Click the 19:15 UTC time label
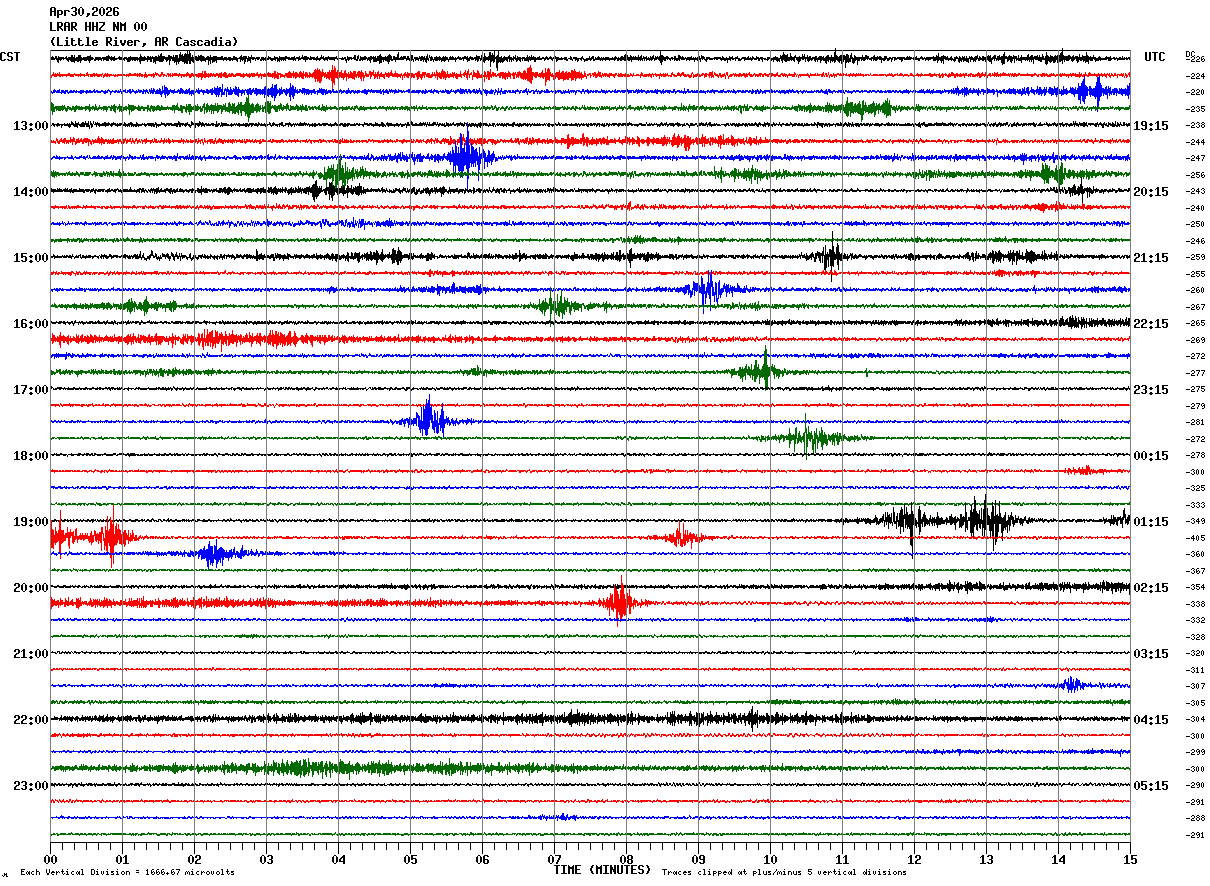The width and height of the screenshot is (1210, 886). pyautogui.click(x=1151, y=126)
